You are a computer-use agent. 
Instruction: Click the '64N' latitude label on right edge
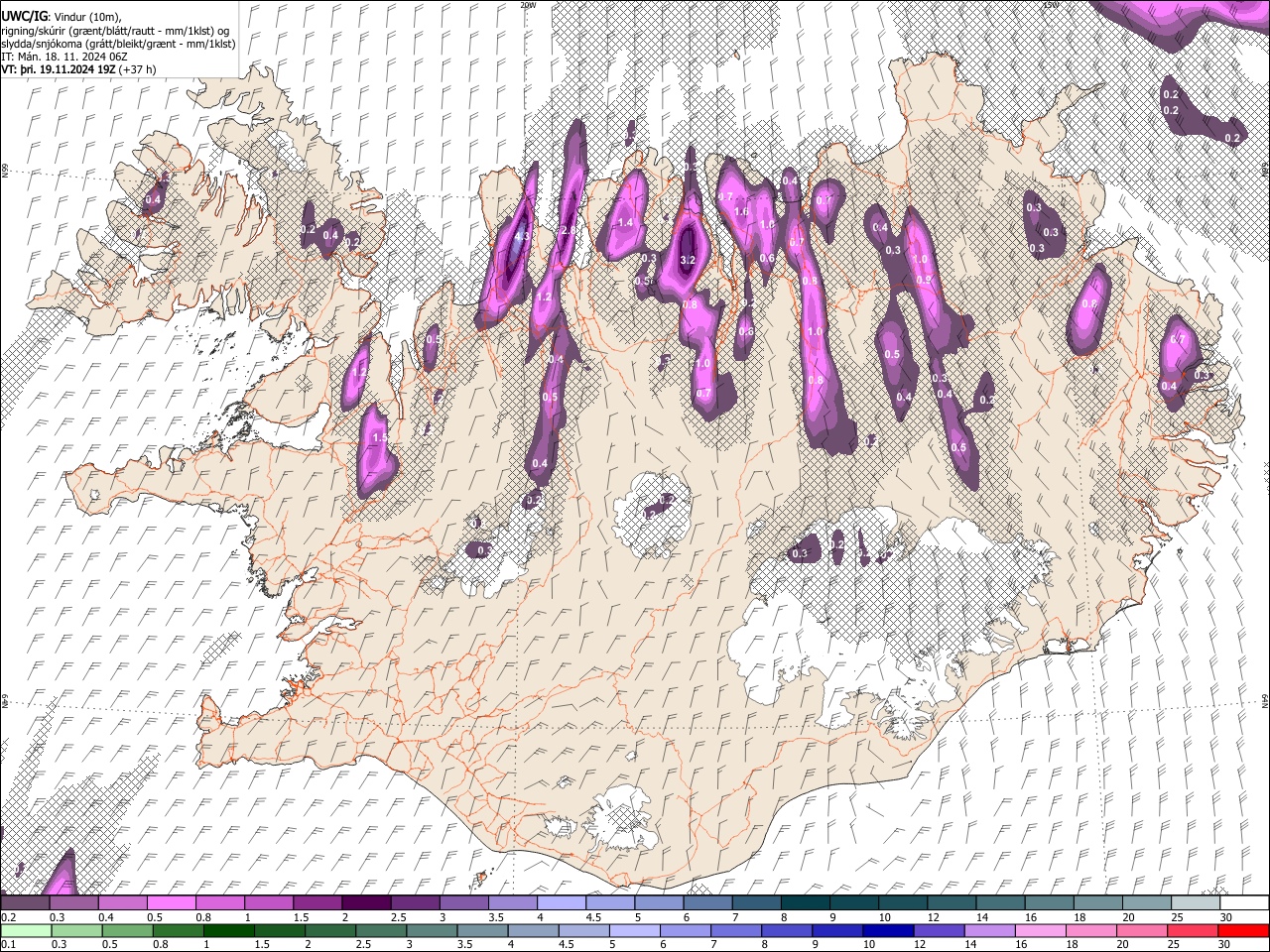pyautogui.click(x=1265, y=701)
